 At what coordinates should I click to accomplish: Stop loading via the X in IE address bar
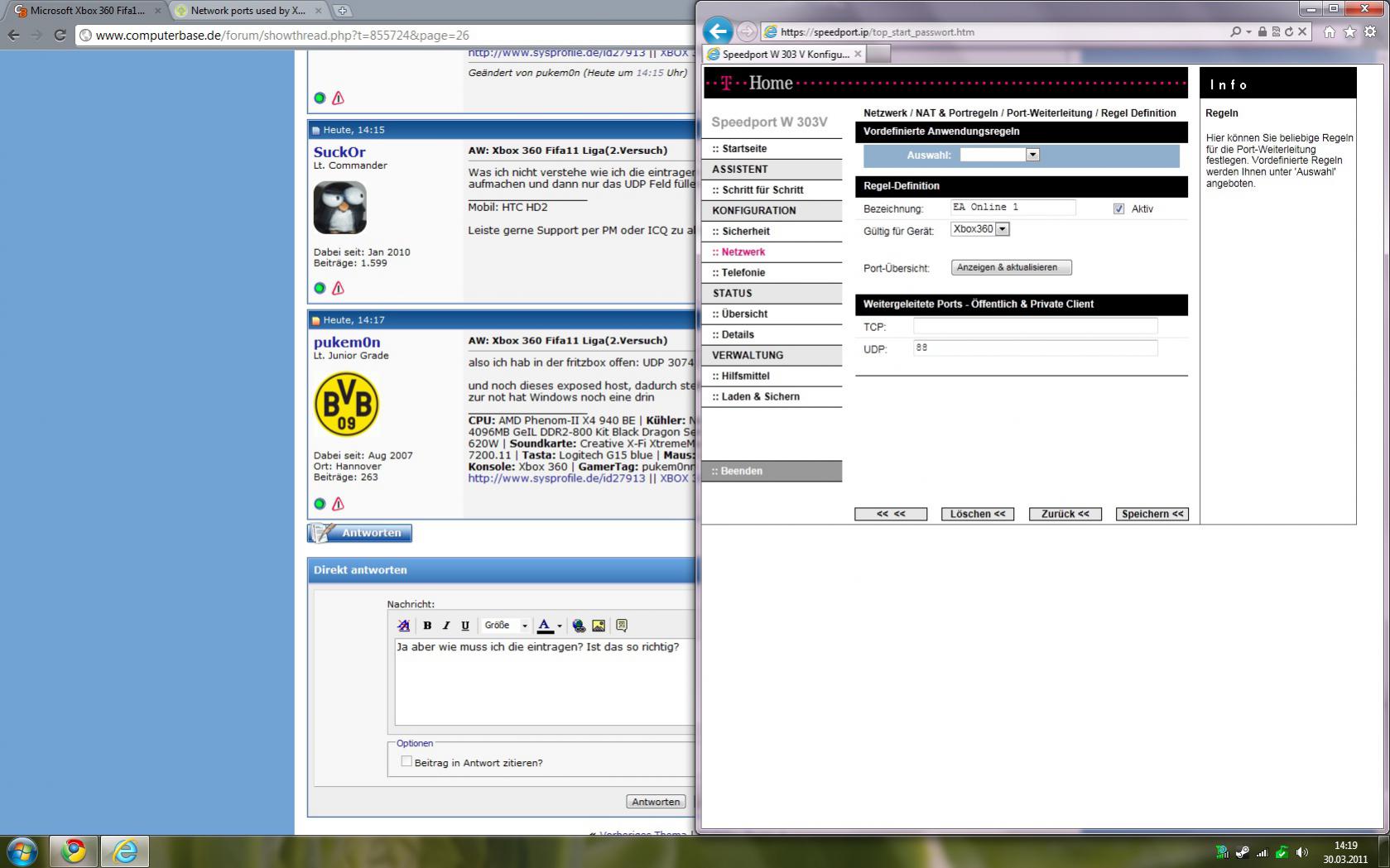pos(1302,31)
